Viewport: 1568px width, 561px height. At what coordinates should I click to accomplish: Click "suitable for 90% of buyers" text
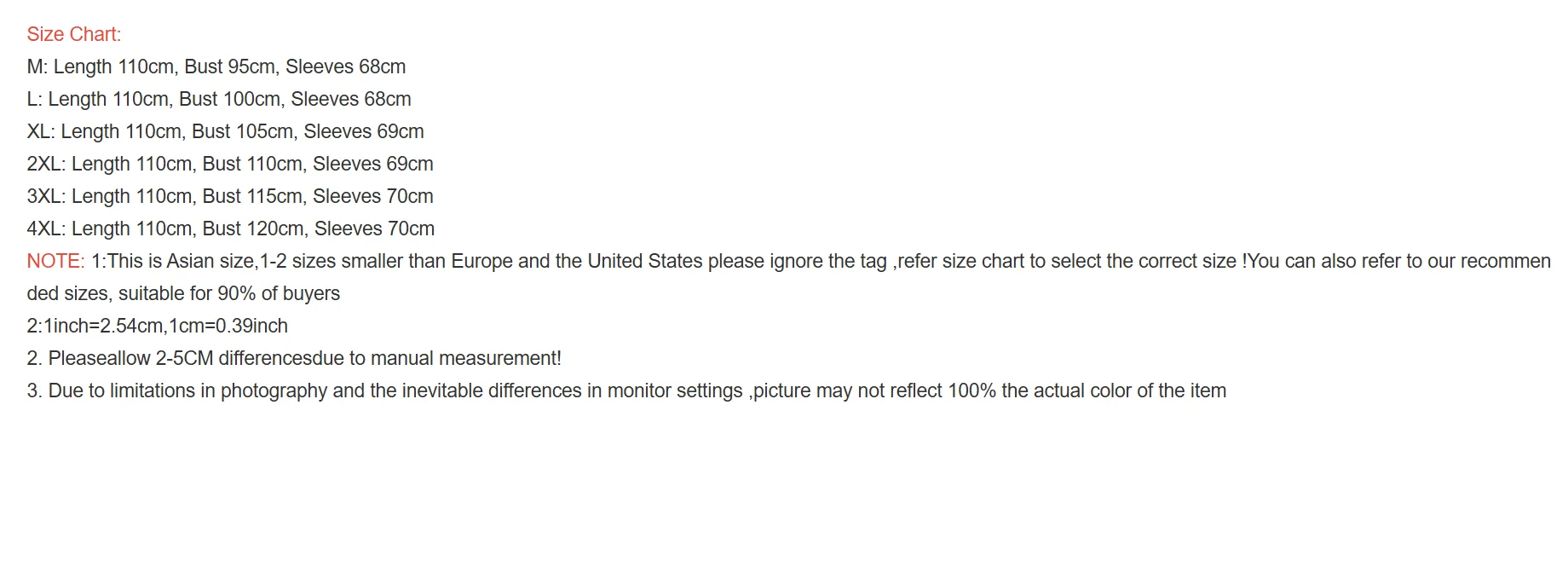tap(228, 293)
